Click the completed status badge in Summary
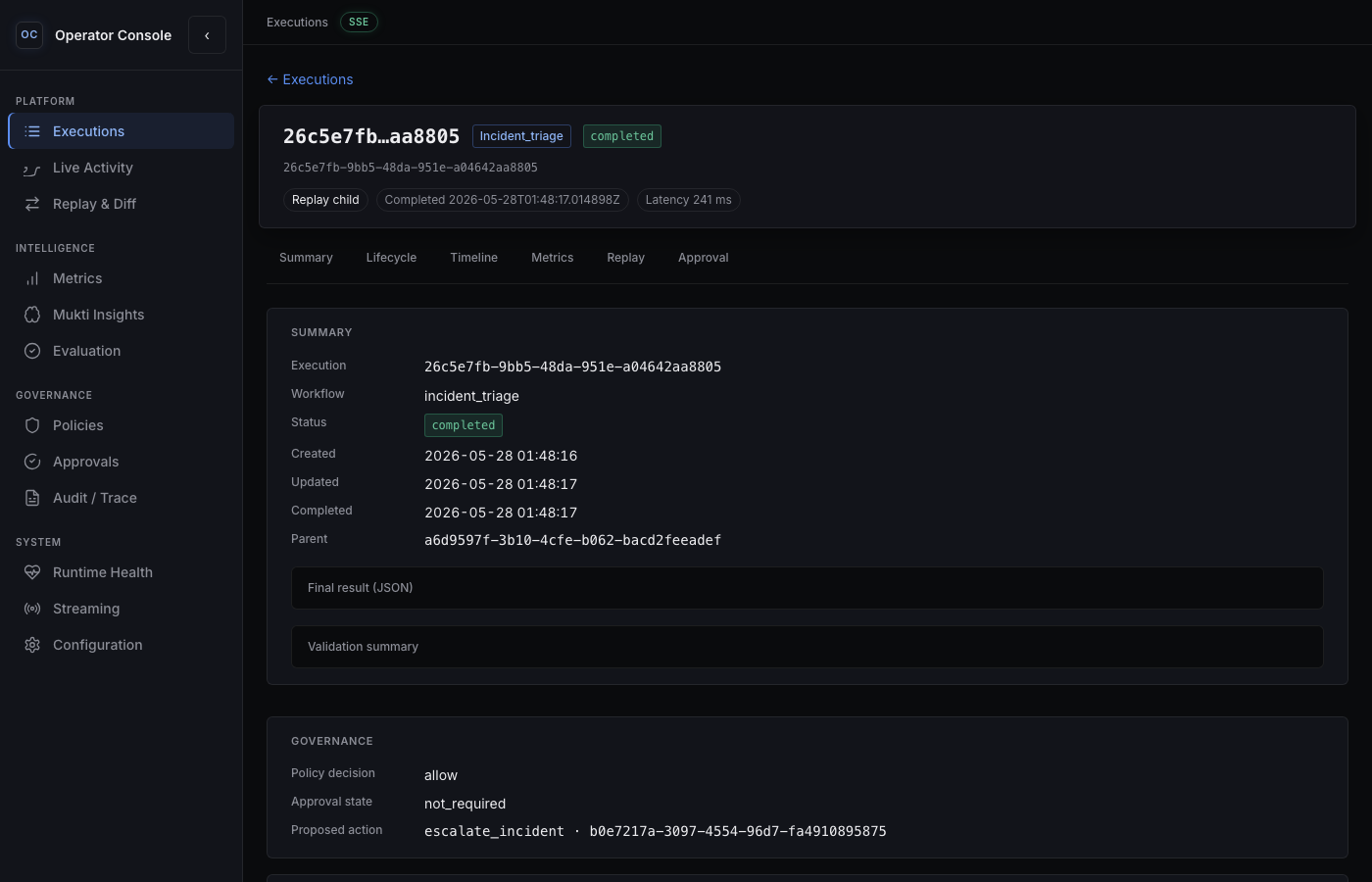This screenshot has height=882, width=1372. [464, 425]
